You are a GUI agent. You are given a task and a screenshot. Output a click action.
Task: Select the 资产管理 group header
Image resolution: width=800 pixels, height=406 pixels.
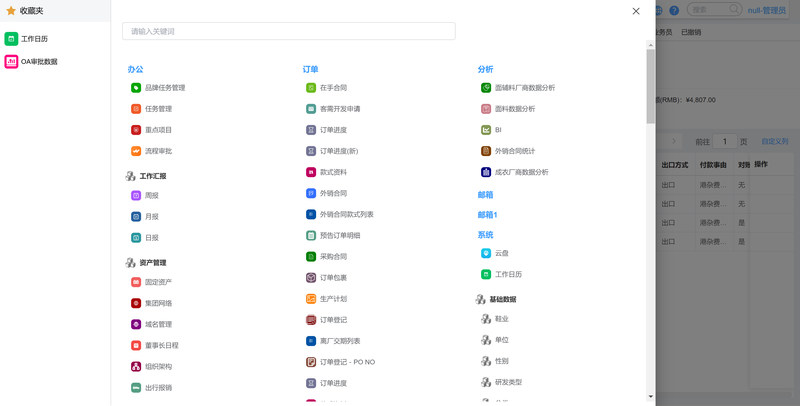coord(146,263)
